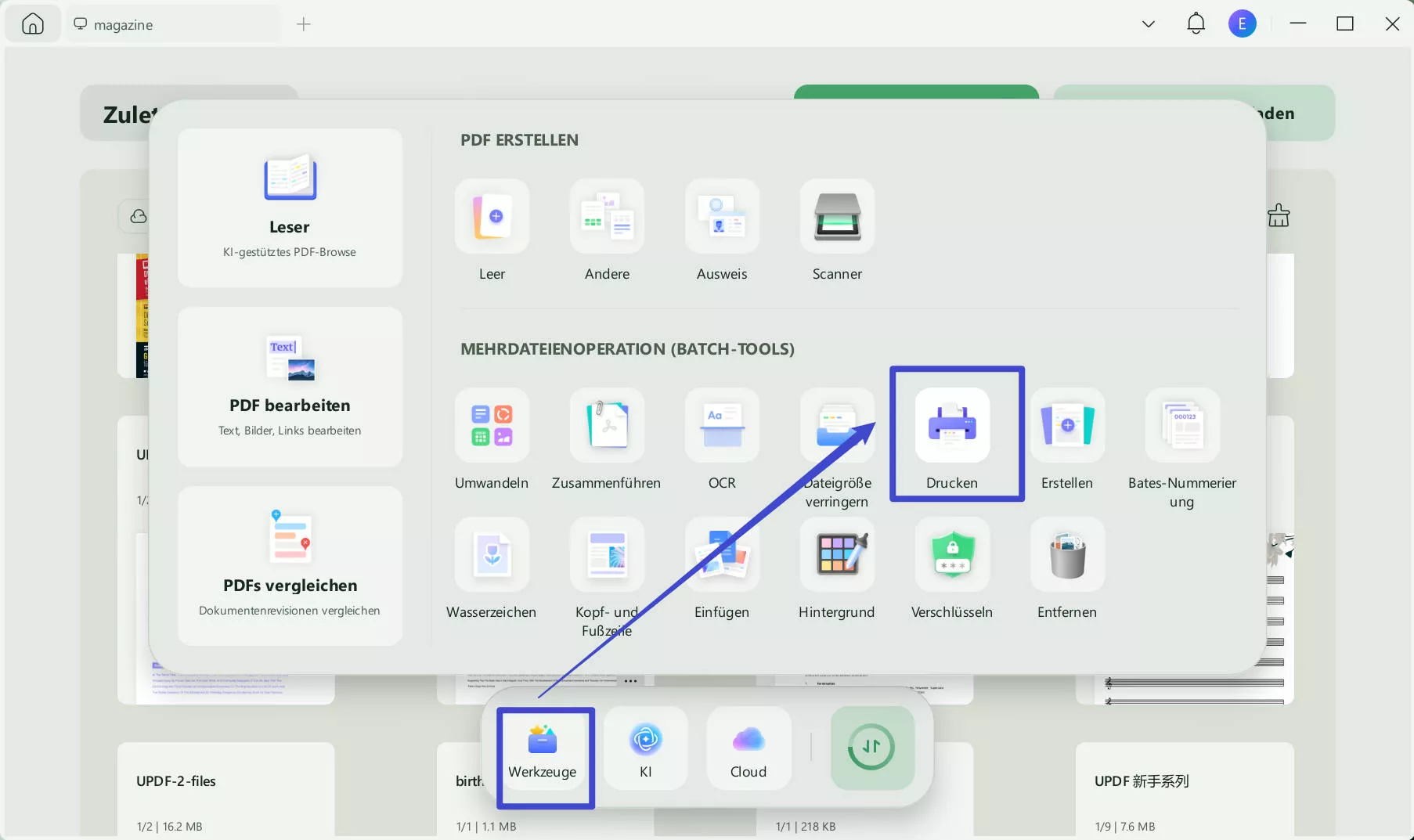Click the cloud filter icon in file list
Image resolution: width=1414 pixels, height=840 pixels.
click(x=139, y=216)
